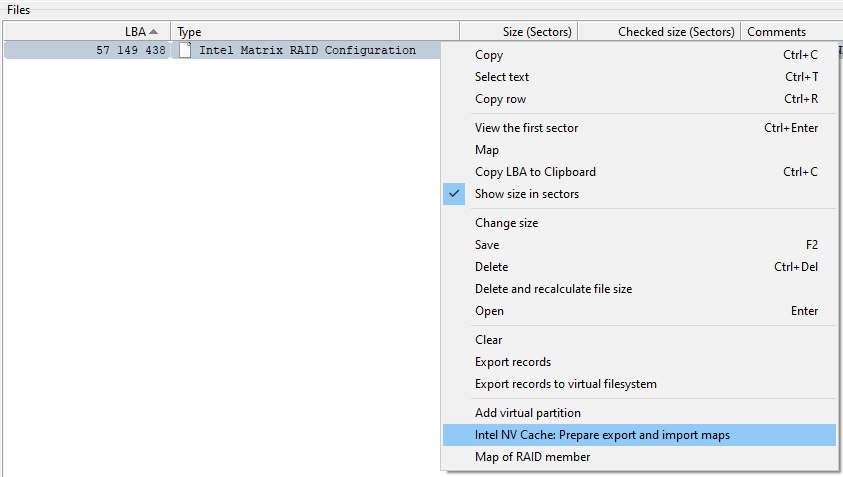Select Delete and recalculate file size
The image size is (843, 477).
click(x=553, y=289)
